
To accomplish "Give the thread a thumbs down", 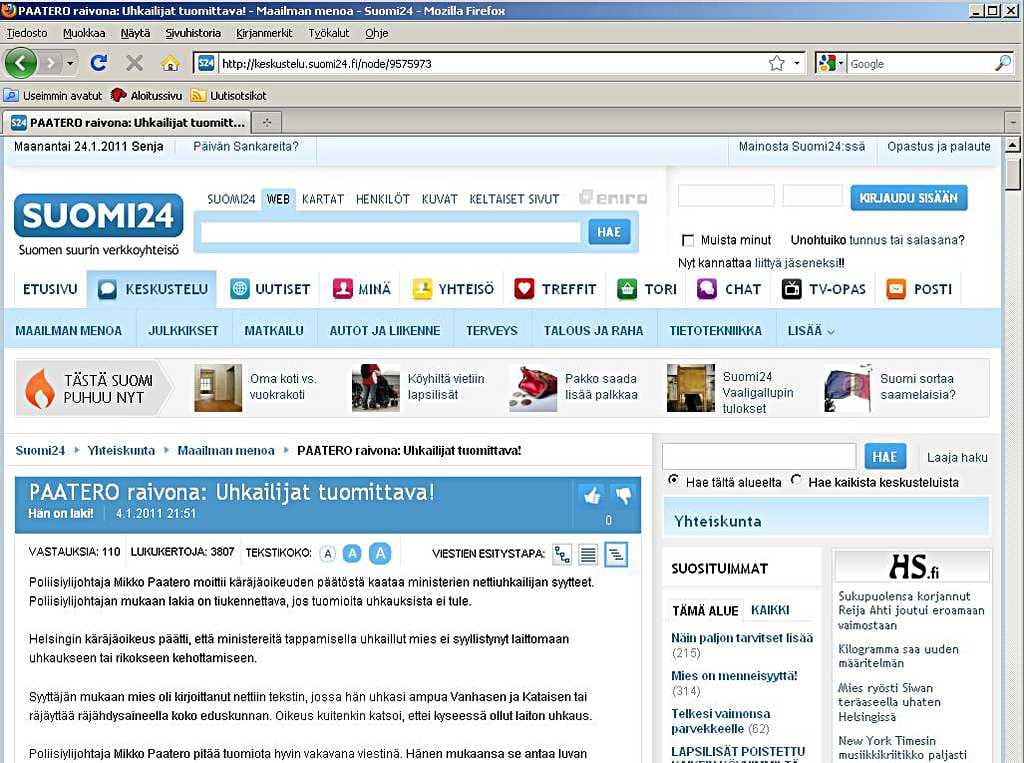I will tap(624, 496).
